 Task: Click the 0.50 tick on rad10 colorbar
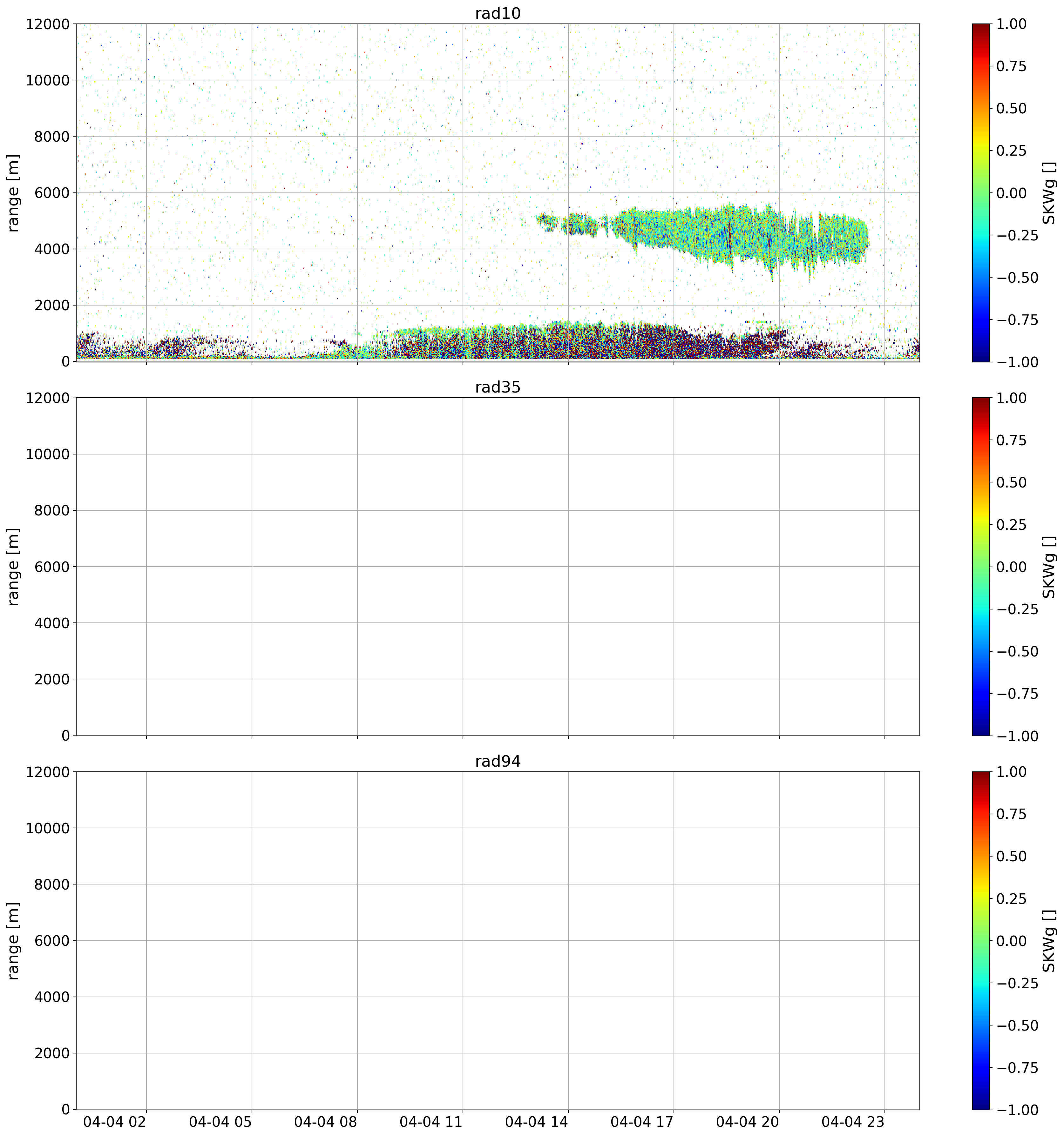click(1011, 109)
